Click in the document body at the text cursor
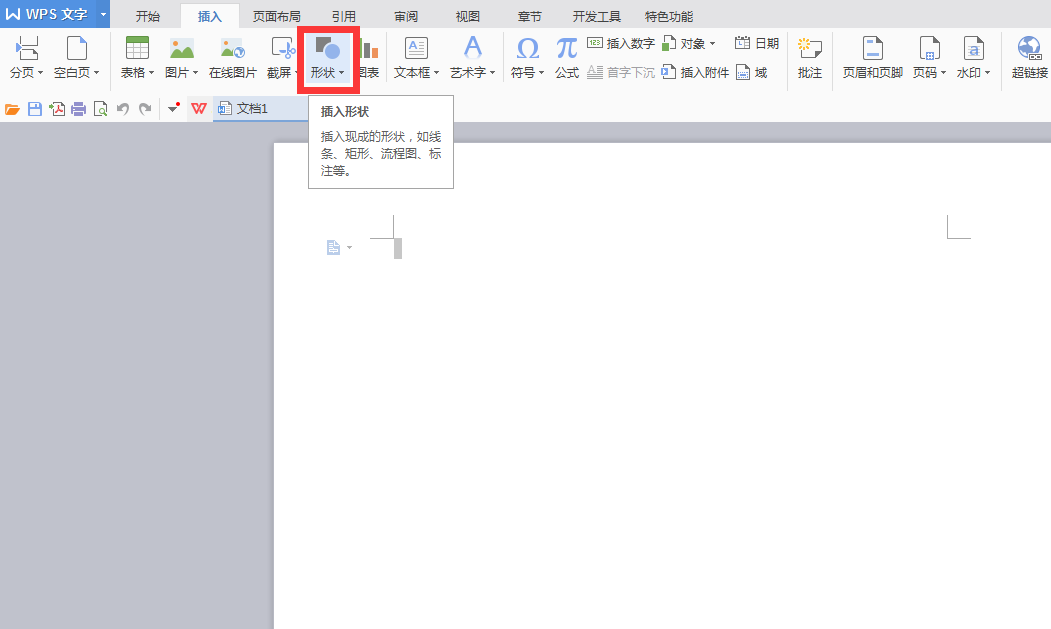The image size is (1051, 629). pos(397,248)
